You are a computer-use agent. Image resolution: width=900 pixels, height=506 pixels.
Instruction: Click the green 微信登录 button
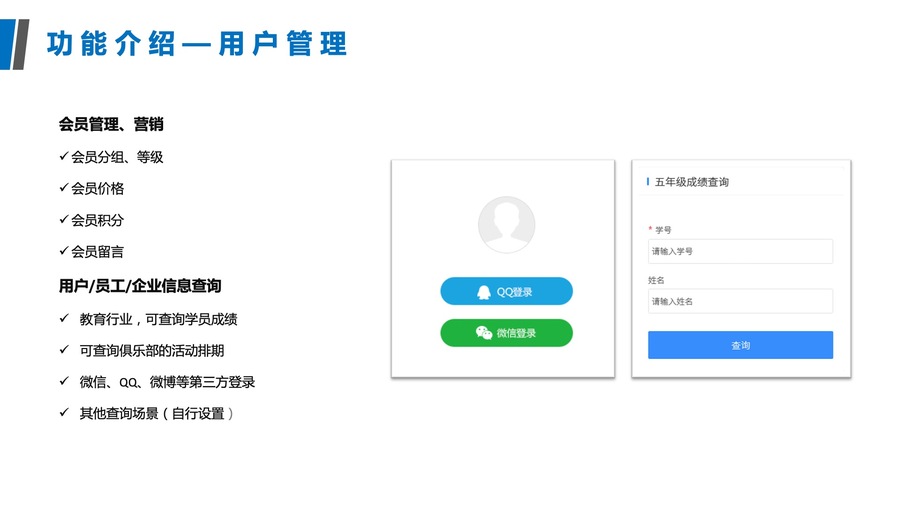coord(506,333)
